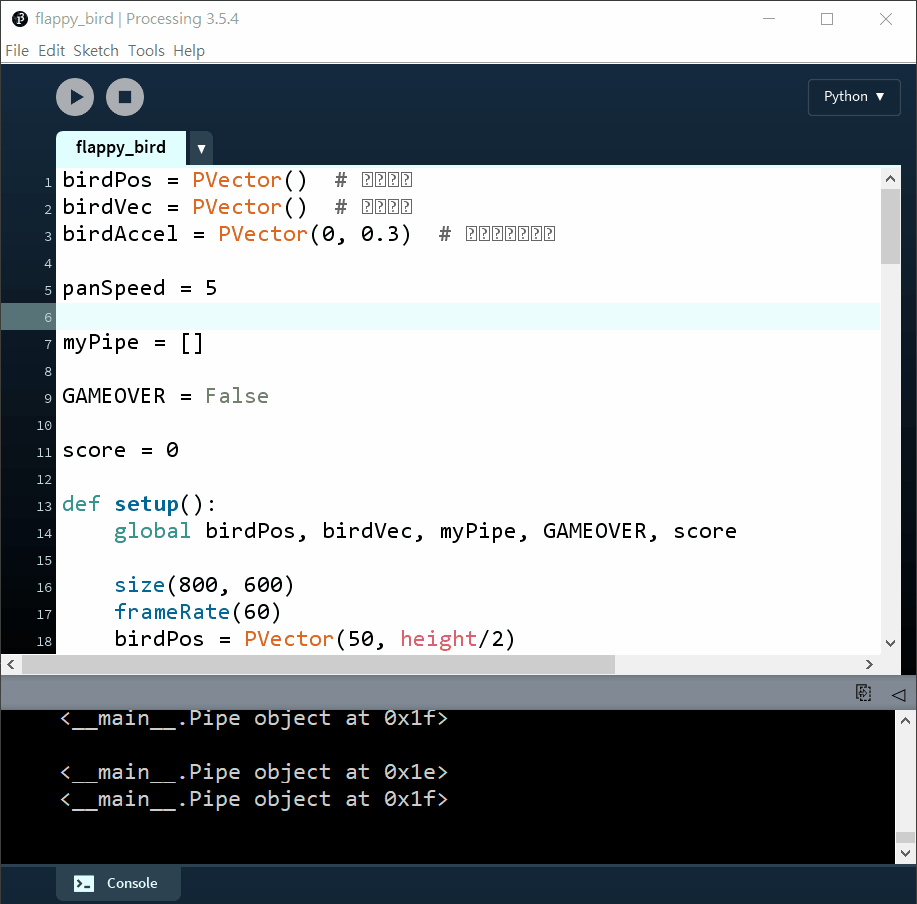Open the Help menu
This screenshot has width=917, height=904.
pyautogui.click(x=189, y=51)
